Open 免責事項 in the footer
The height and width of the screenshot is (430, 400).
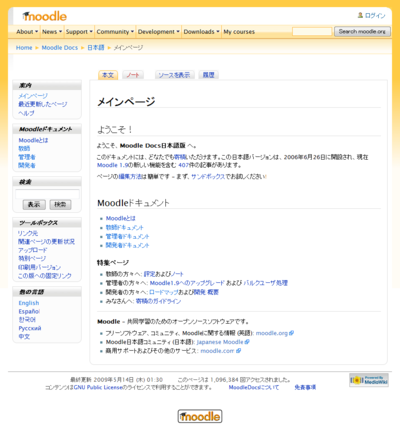[x=305, y=387]
